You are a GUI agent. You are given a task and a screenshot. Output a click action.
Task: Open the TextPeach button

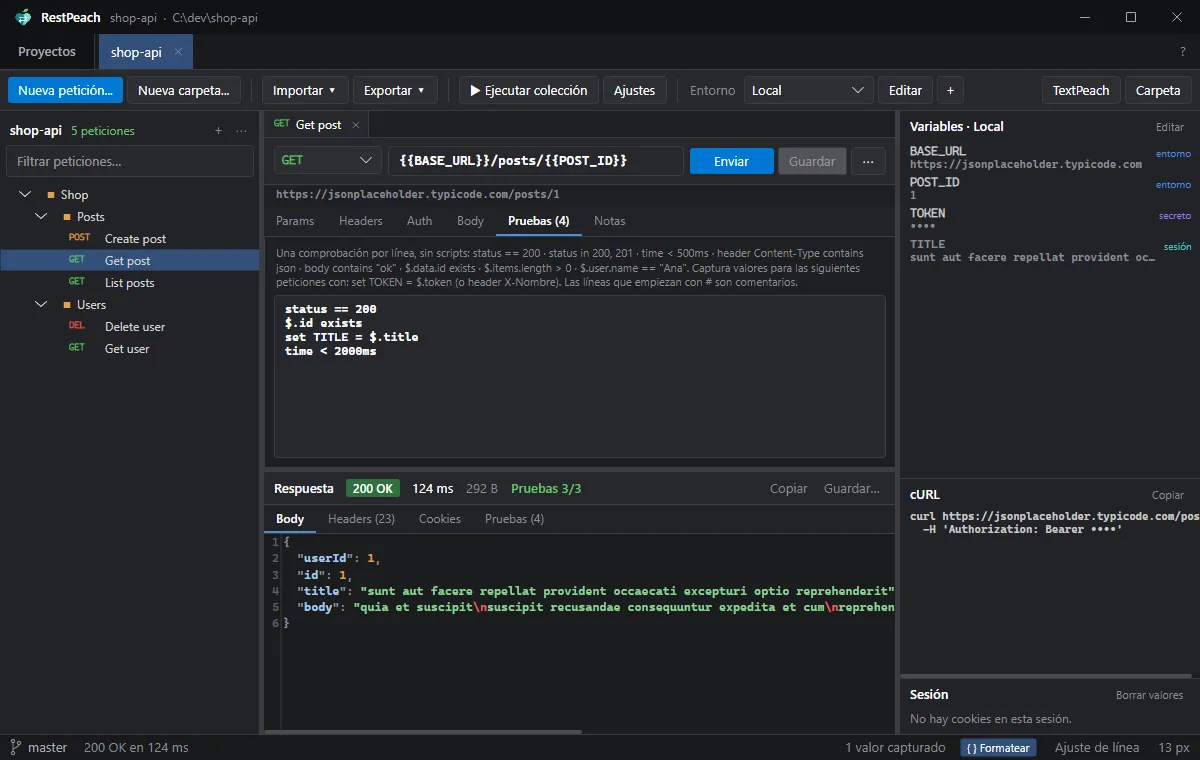(1081, 90)
